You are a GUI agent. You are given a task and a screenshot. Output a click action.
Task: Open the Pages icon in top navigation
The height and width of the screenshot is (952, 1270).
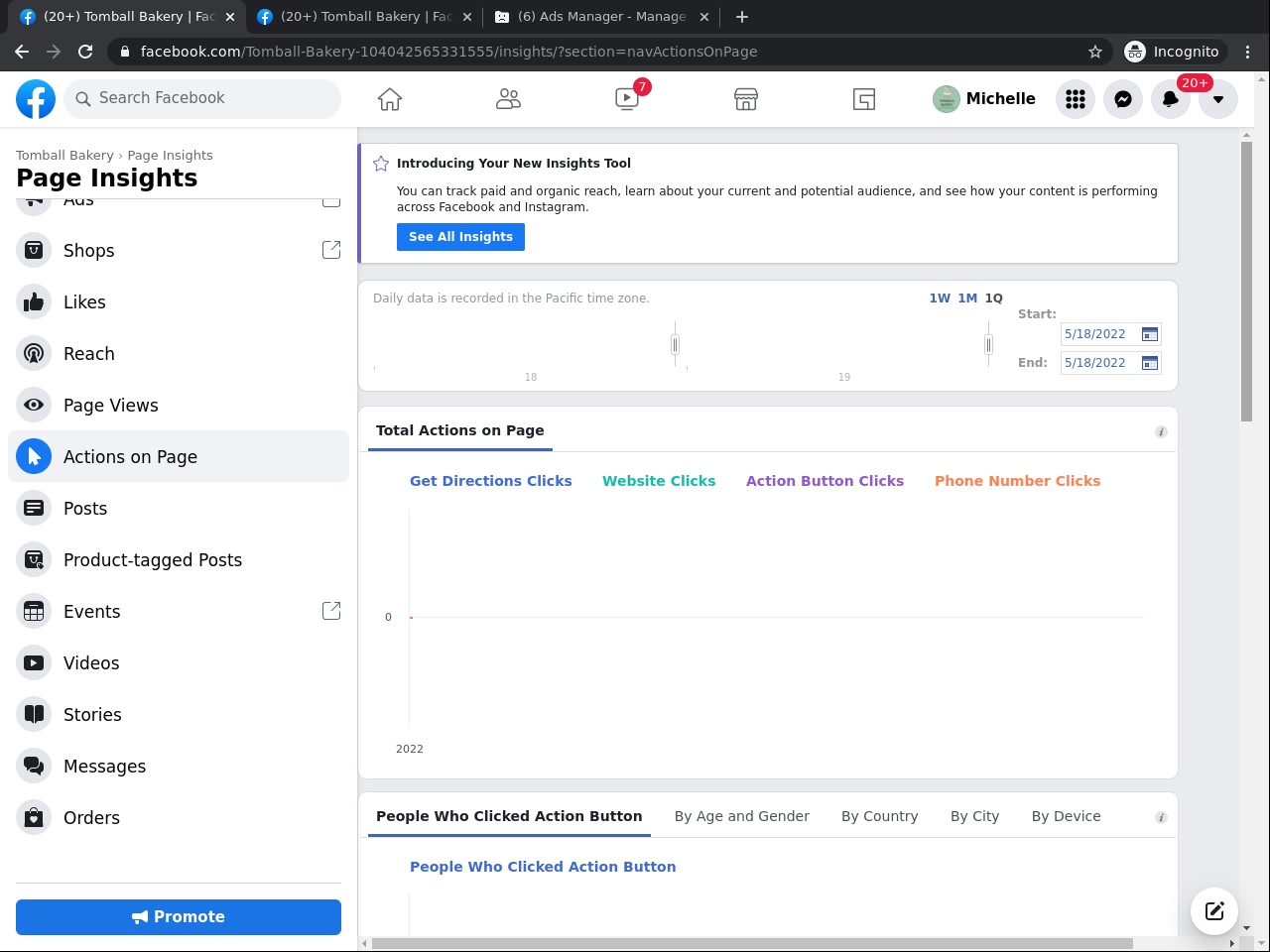tap(864, 99)
